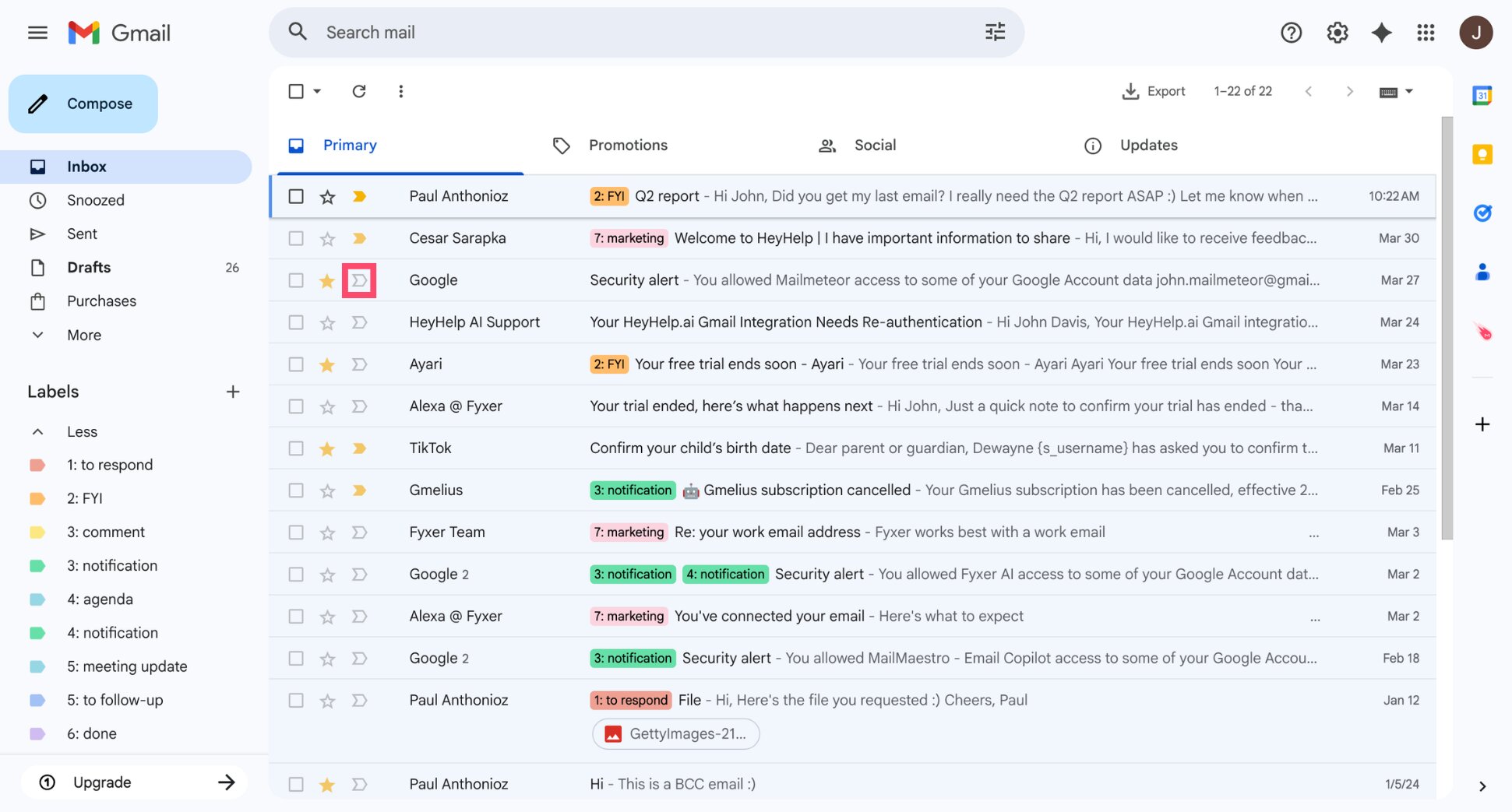Click the Gmail logo
1512x812 pixels.
119,33
